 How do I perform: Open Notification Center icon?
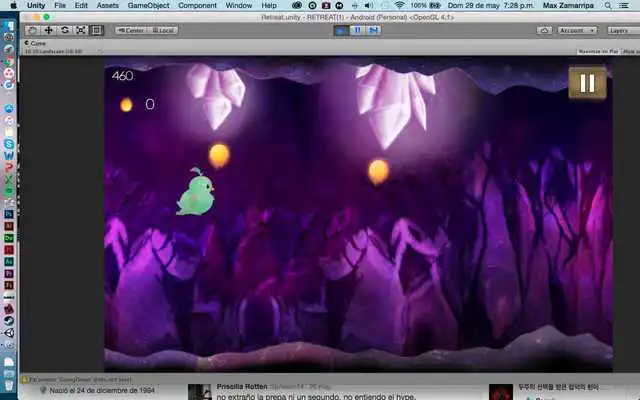pos(624,5)
